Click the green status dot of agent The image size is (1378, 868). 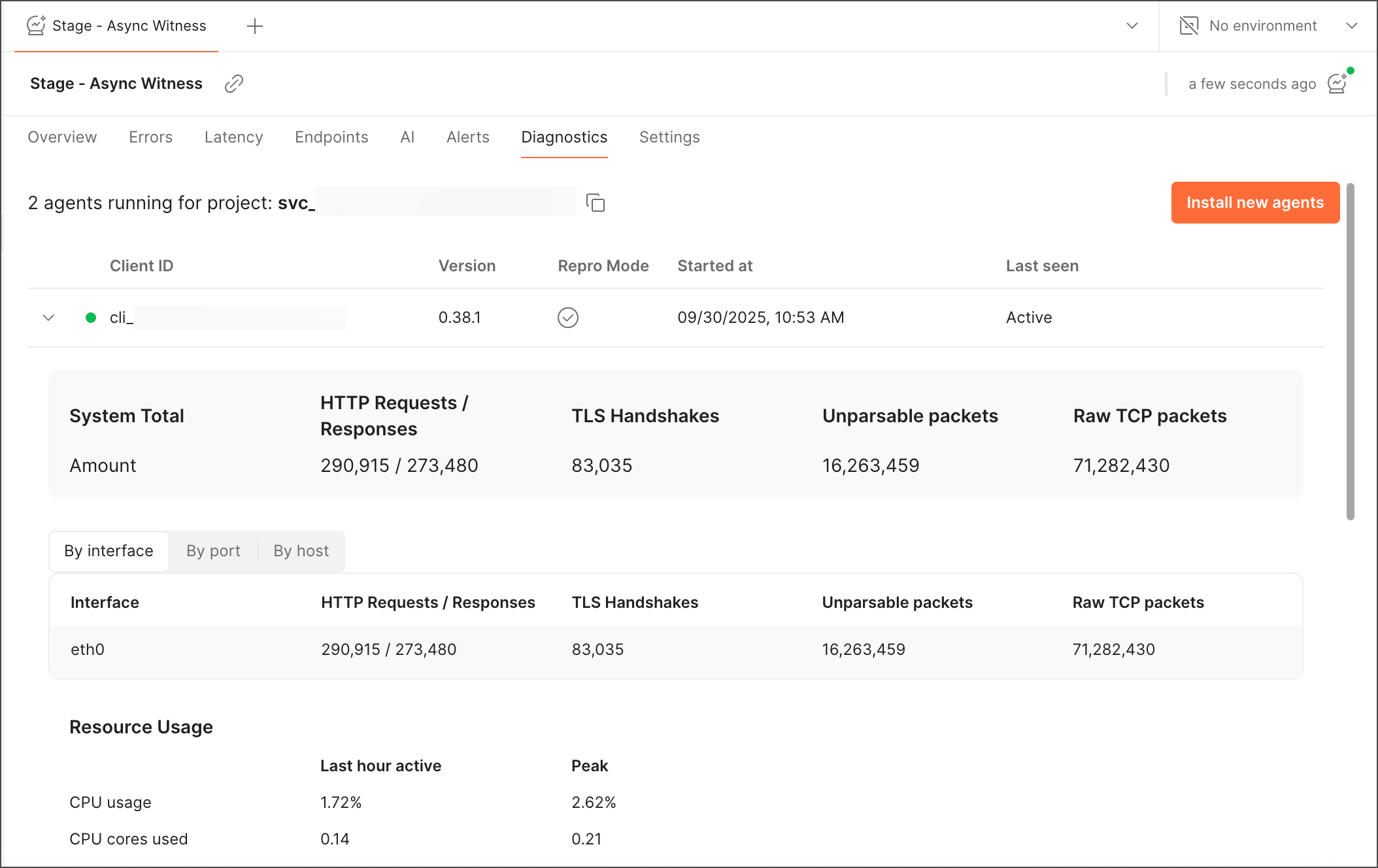(92, 318)
